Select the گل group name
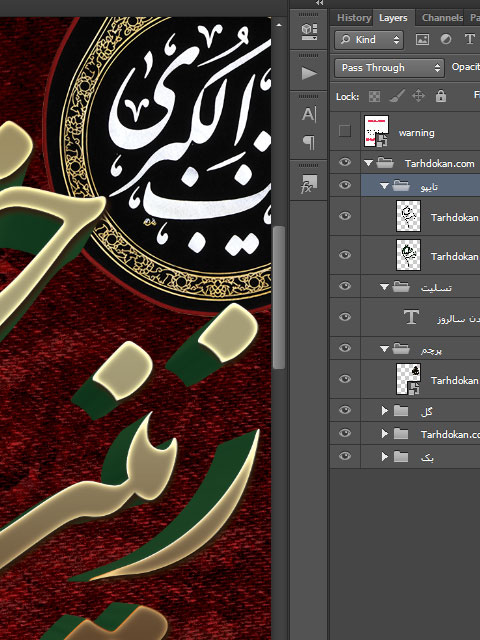Image resolution: width=480 pixels, height=640 pixels. coord(426,411)
